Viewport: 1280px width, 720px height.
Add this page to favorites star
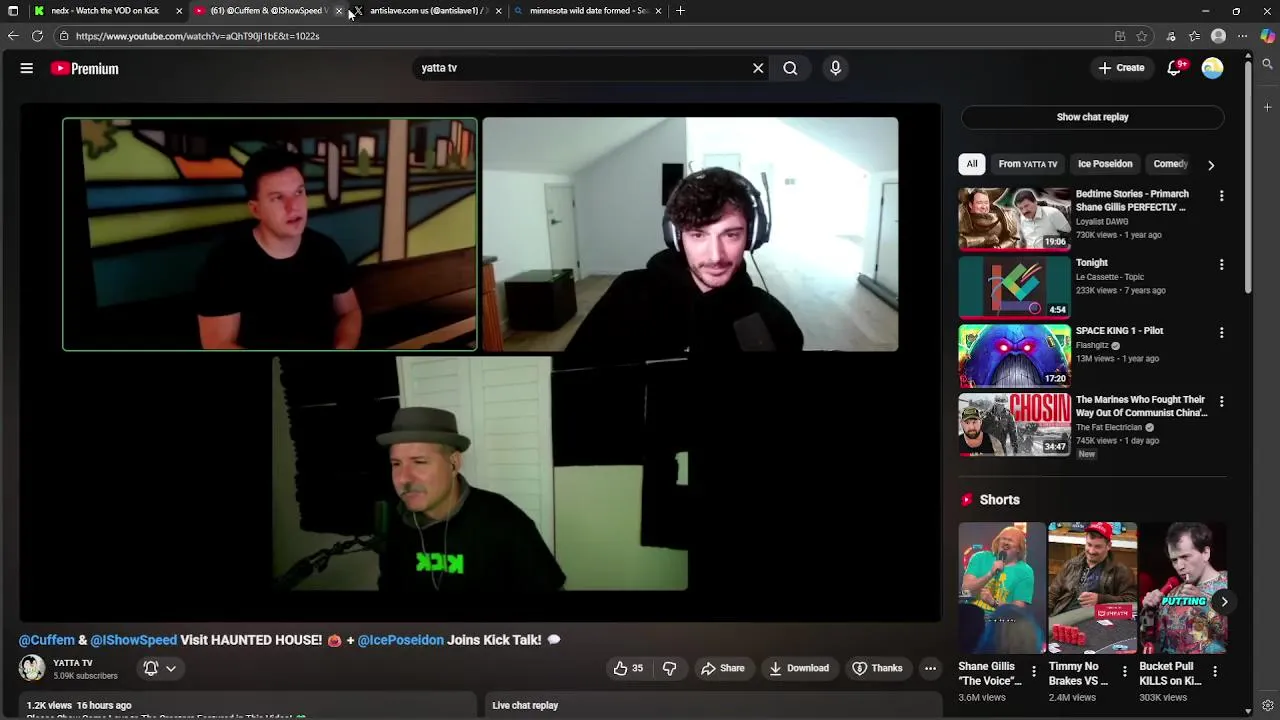[1142, 36]
